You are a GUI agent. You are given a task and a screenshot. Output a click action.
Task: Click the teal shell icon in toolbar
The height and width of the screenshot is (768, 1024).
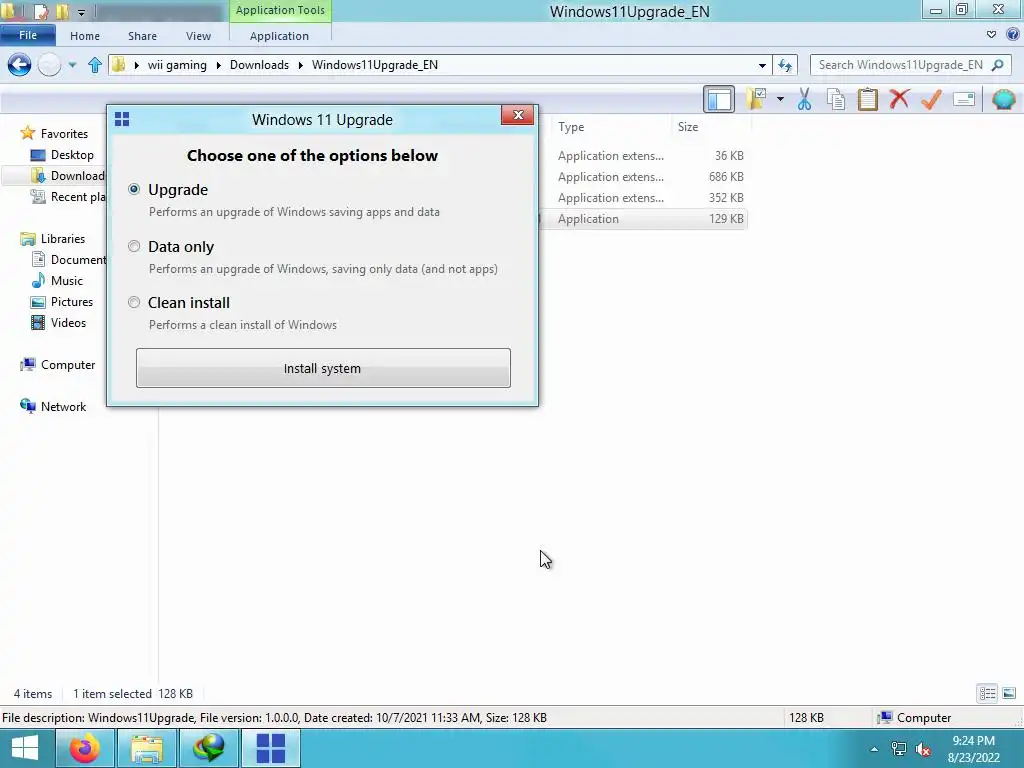pyautogui.click(x=1004, y=99)
